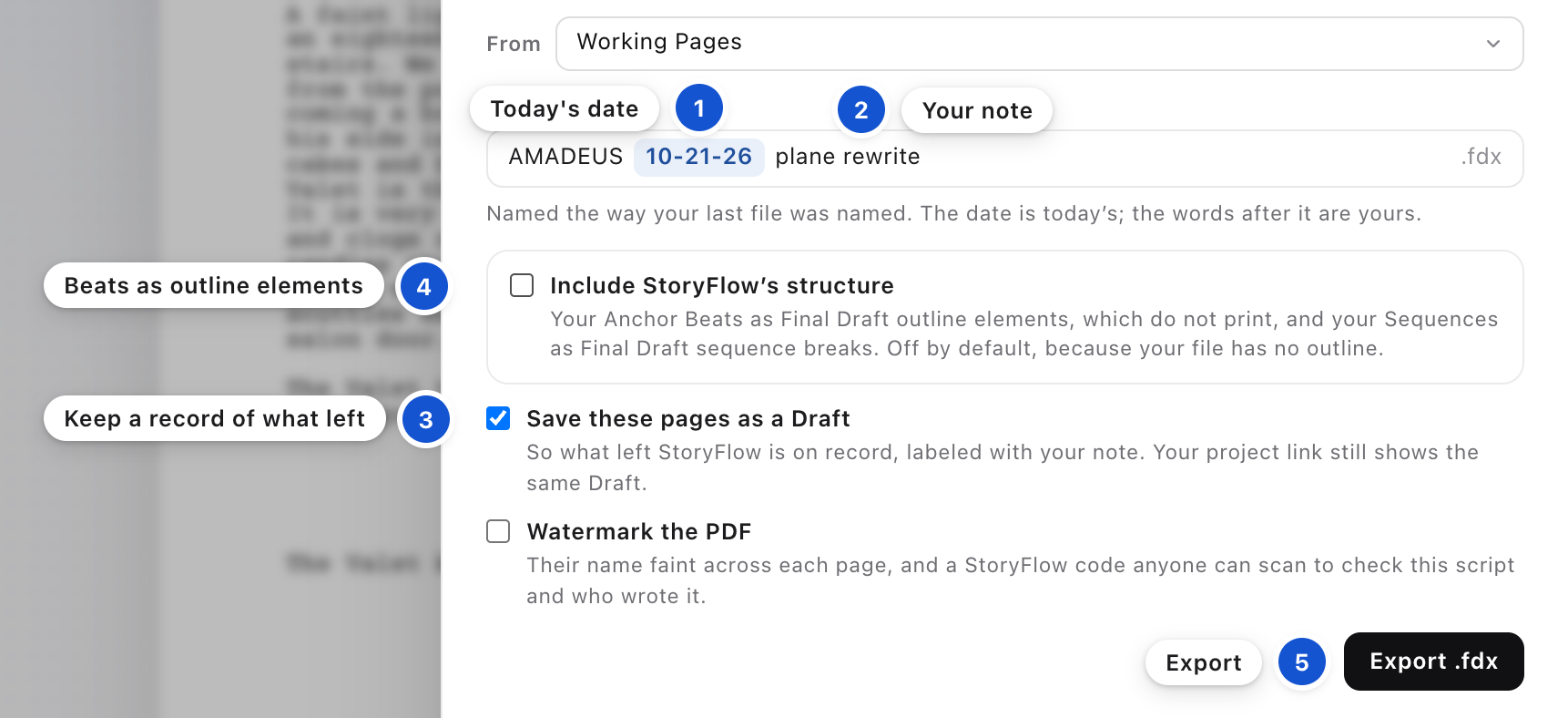1568x718 pixels.
Task: Click the 'Named the way your last file was named' hint
Action: click(x=953, y=213)
